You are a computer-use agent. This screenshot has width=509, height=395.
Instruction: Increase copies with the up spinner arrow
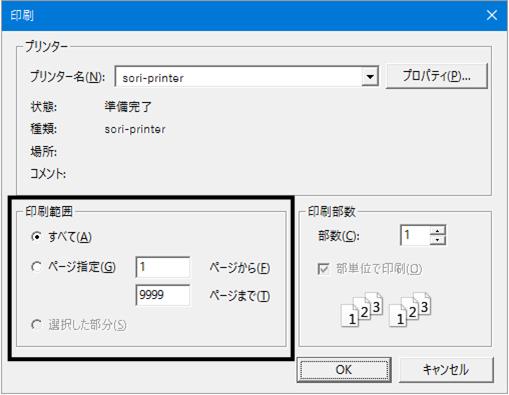click(x=438, y=230)
